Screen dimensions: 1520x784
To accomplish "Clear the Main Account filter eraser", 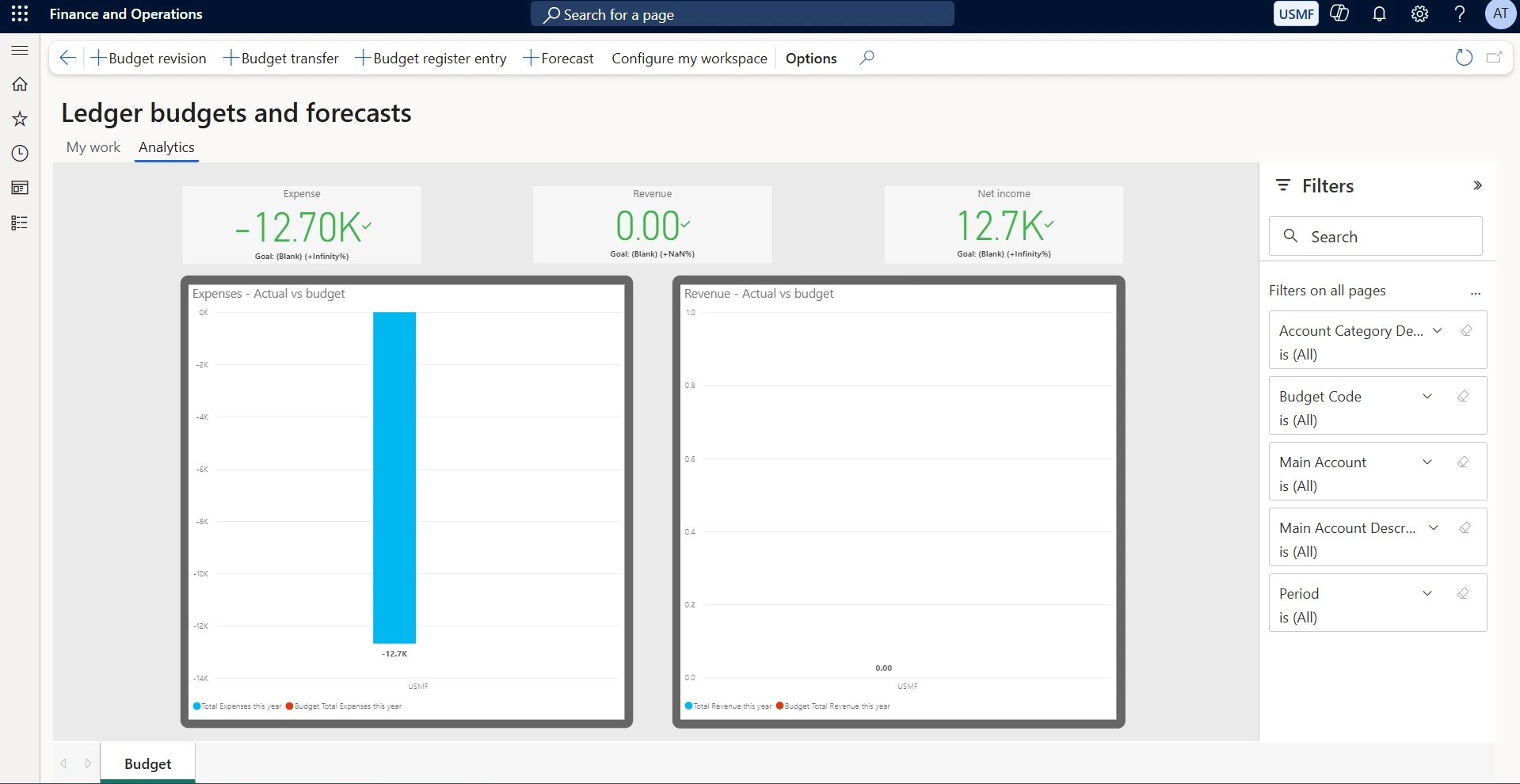I will (1463, 462).
